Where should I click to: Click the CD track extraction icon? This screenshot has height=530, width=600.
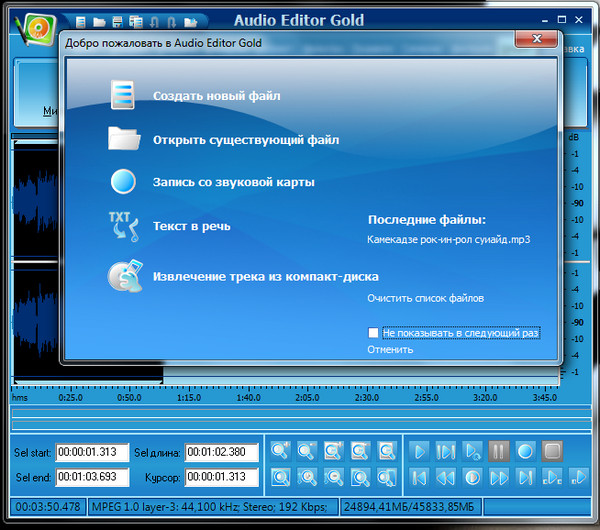pos(123,276)
